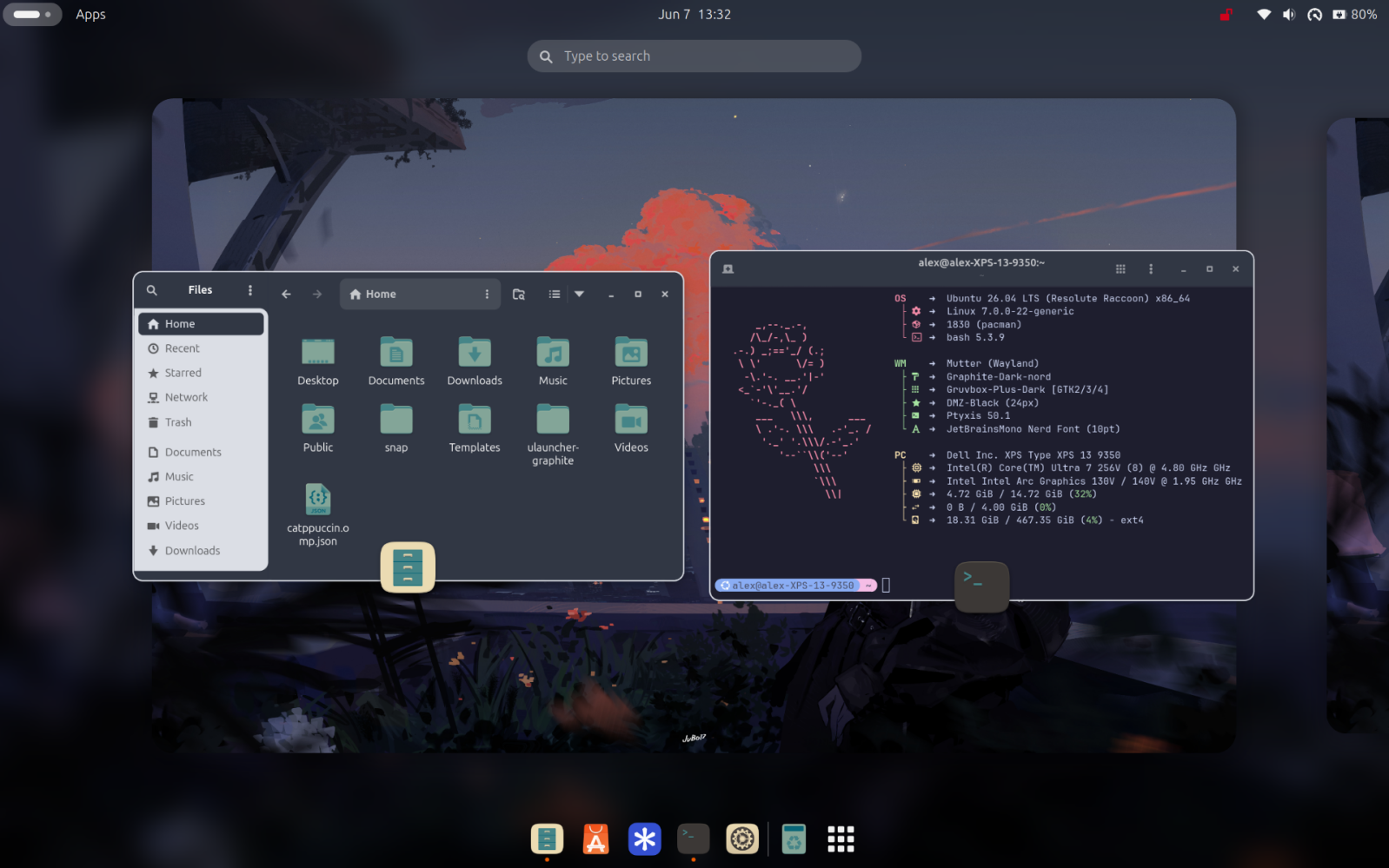
Task: Open Trash in Files sidebar
Action: 201,422
